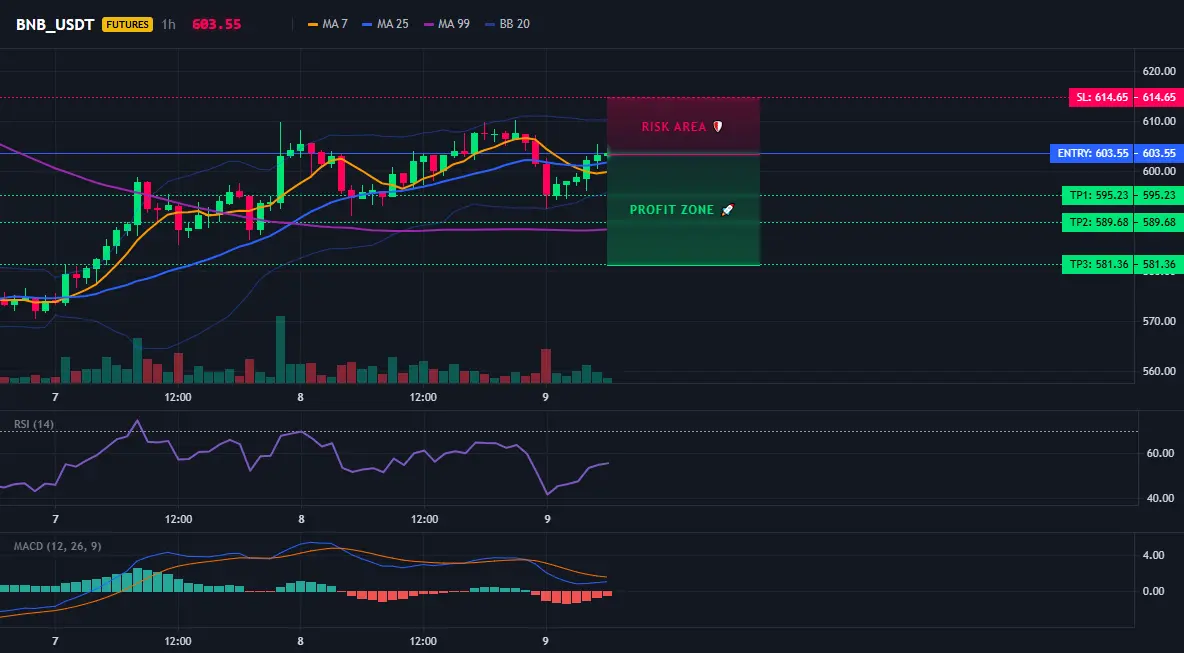Click the ENTRY: 603.55 price label
The image size is (1184, 653).
1093,153
